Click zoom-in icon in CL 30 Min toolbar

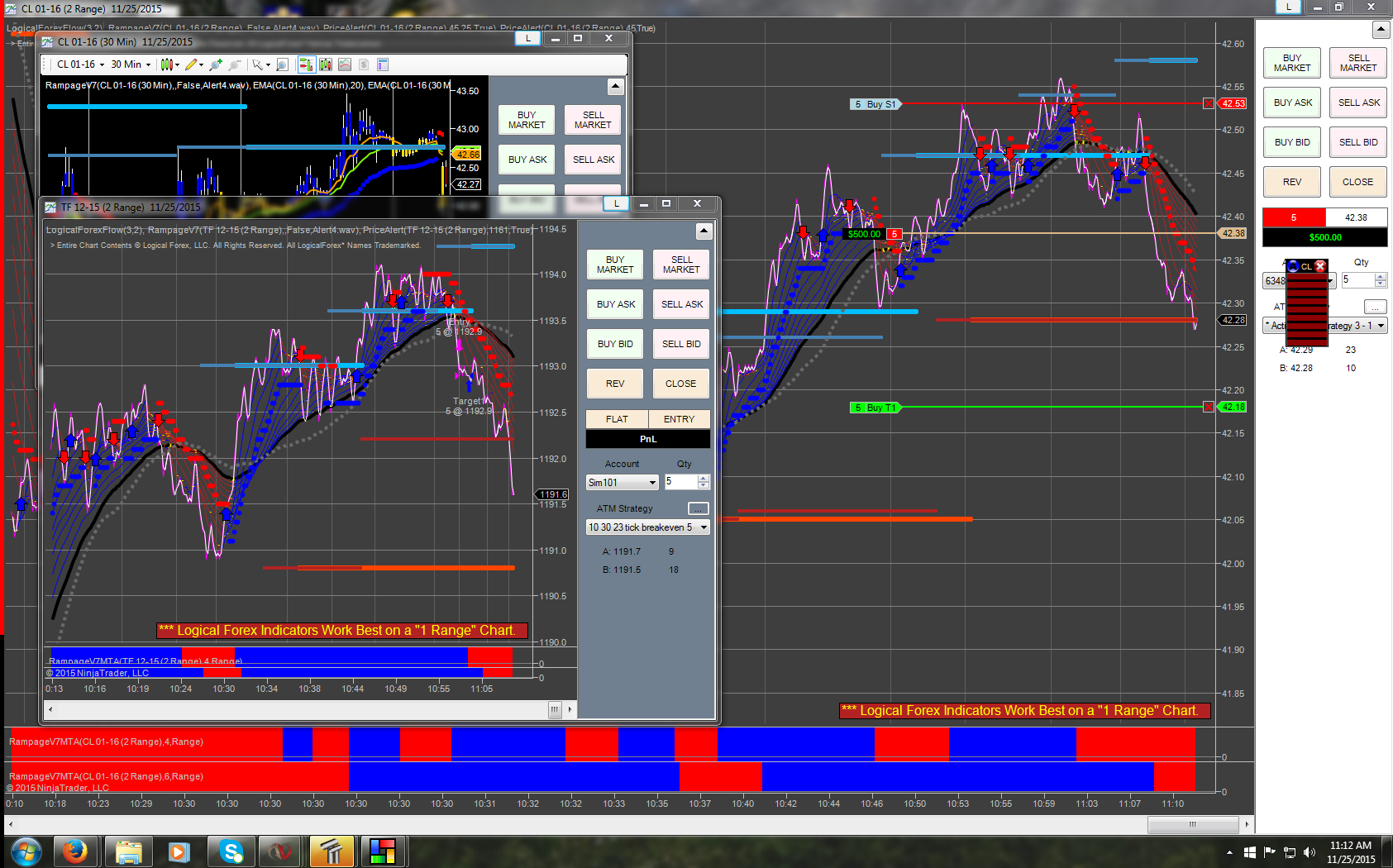pyautogui.click(x=216, y=64)
